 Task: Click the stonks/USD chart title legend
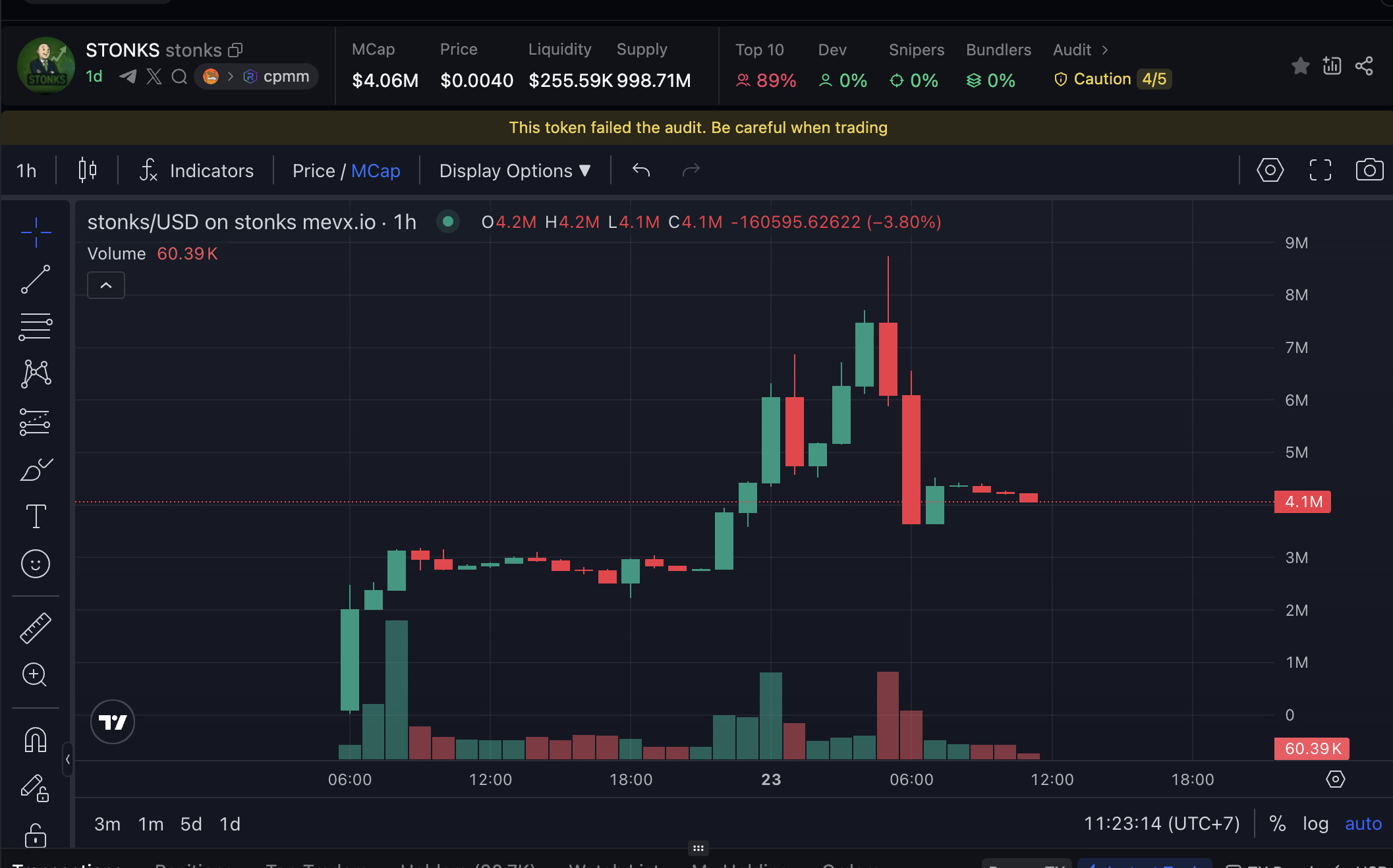252,222
